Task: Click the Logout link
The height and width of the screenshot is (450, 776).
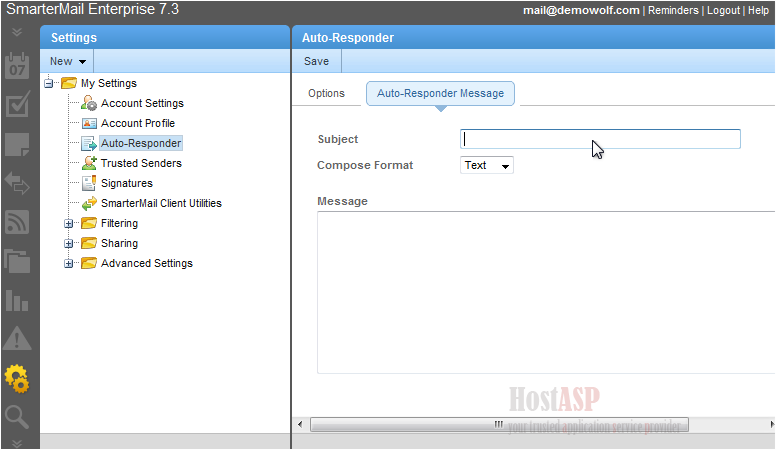Action: coord(723,10)
